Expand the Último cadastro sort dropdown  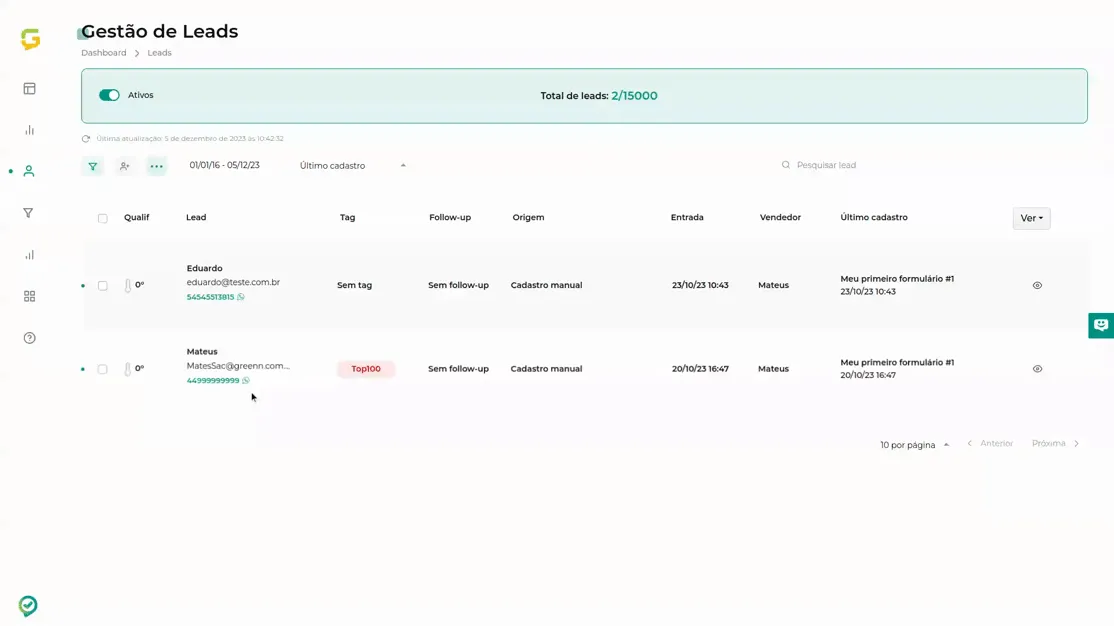pos(352,166)
